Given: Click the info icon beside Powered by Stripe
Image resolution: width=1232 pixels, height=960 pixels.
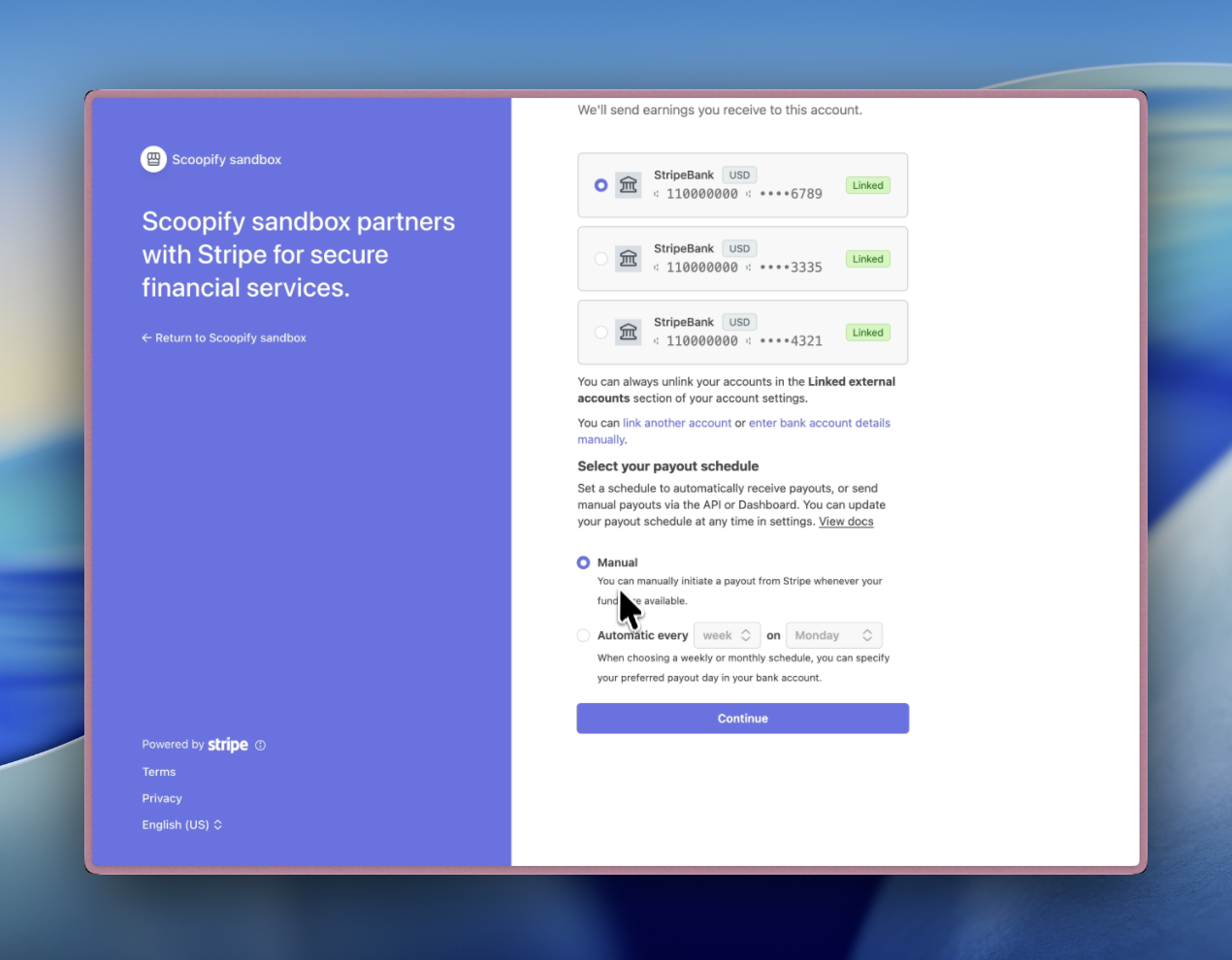Looking at the screenshot, I should tap(260, 746).
